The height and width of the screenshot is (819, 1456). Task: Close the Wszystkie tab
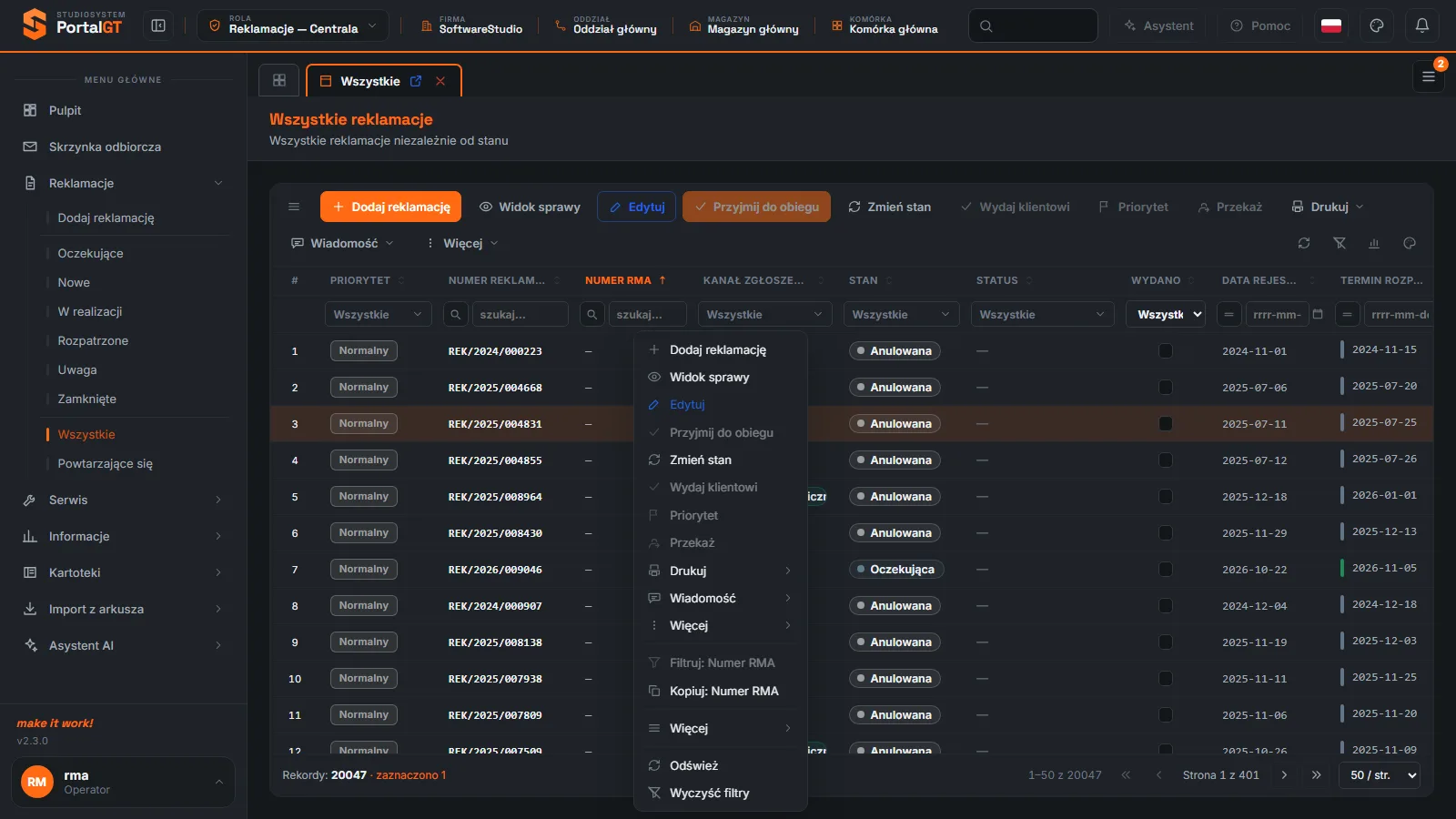440,81
